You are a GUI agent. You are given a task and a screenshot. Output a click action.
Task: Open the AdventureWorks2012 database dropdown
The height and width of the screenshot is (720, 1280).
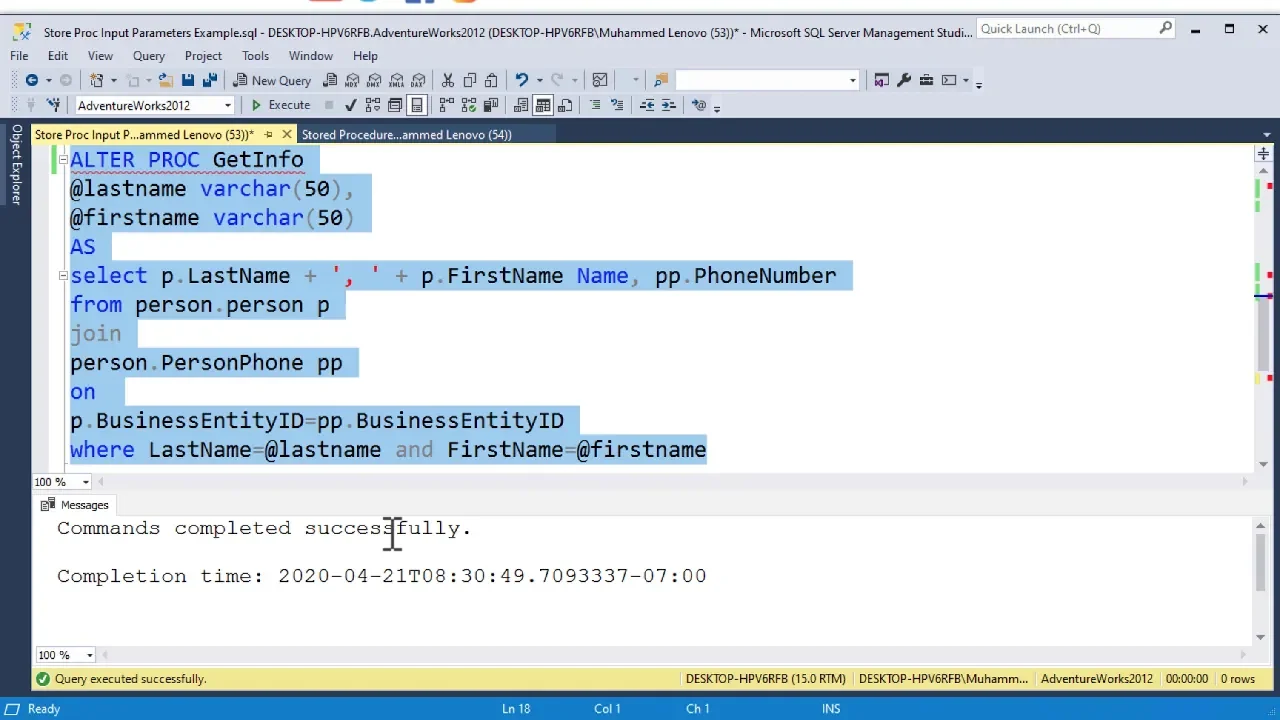click(228, 105)
